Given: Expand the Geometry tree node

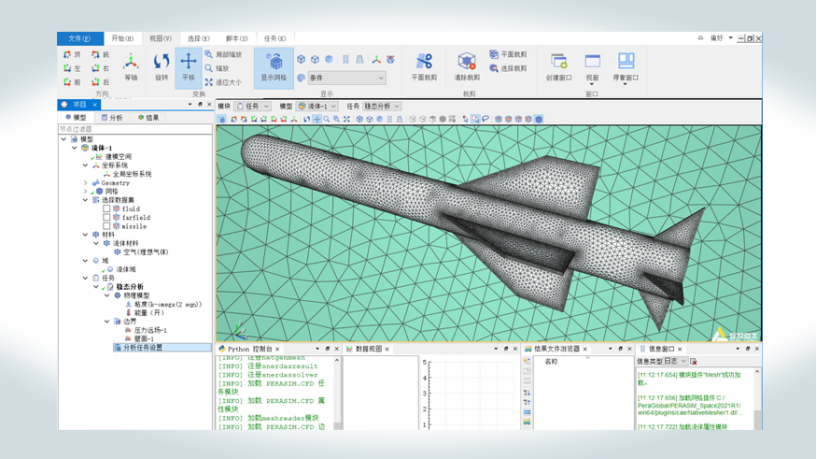Looking at the screenshot, I should click(85, 183).
